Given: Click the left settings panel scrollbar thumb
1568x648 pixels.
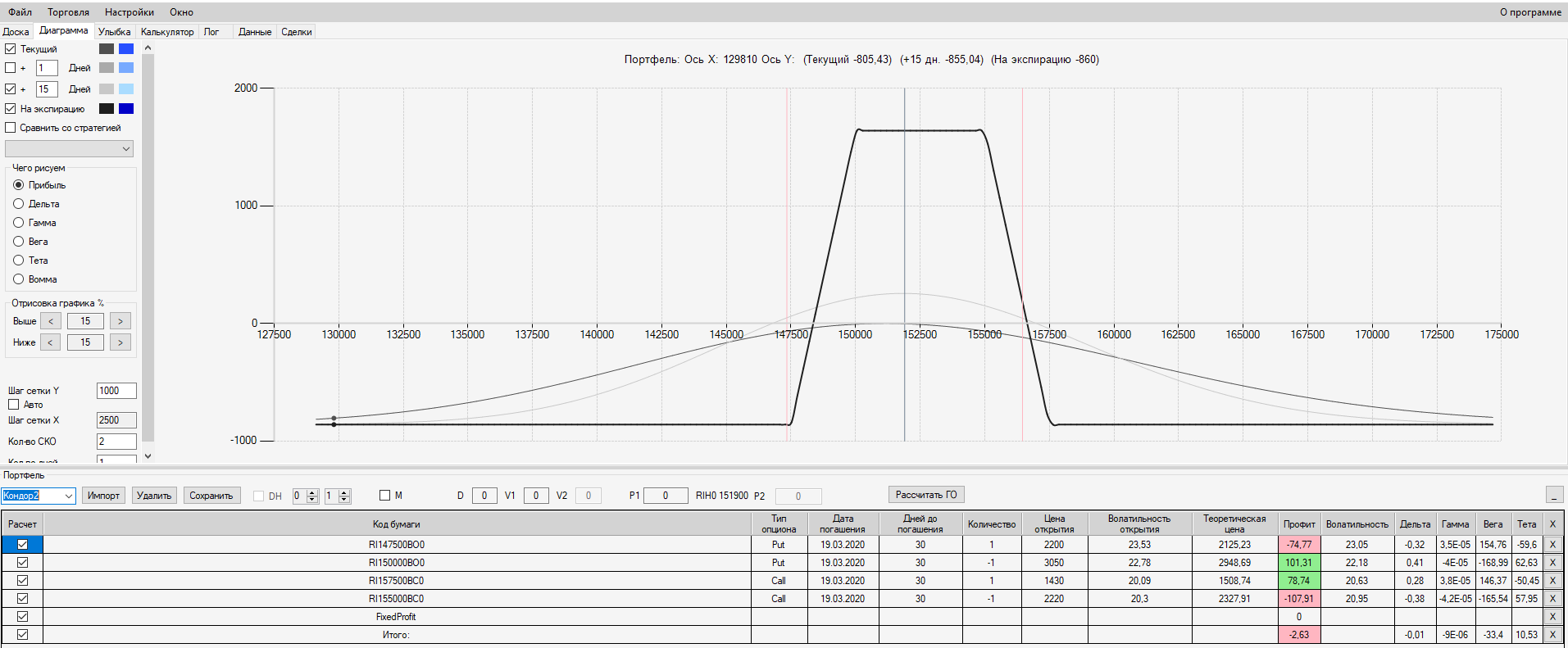Looking at the screenshot, I should click(148, 247).
